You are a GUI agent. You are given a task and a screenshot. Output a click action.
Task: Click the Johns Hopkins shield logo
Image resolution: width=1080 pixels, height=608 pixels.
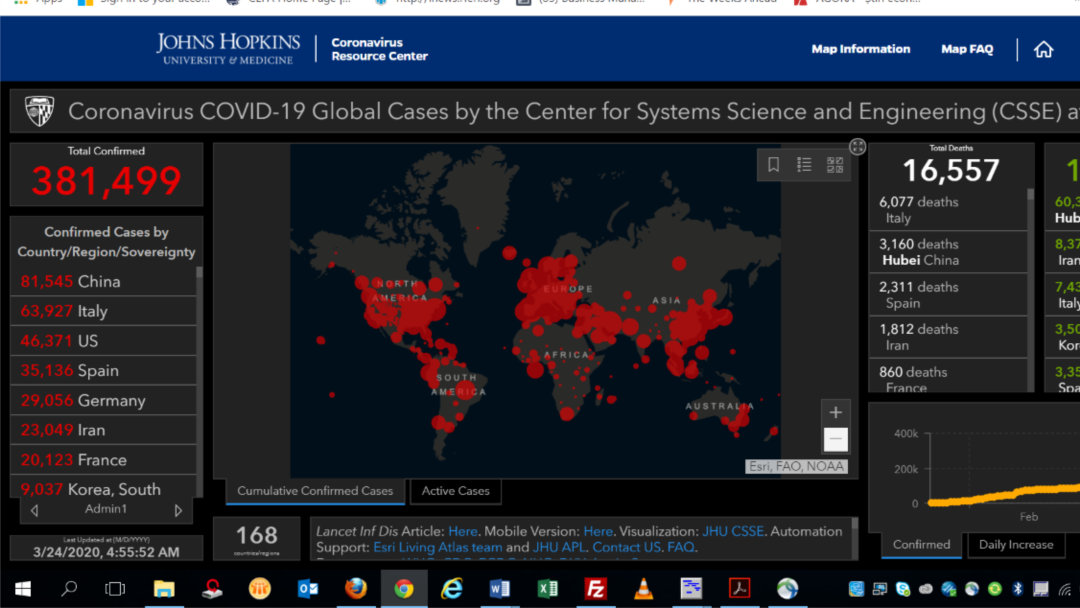pyautogui.click(x=39, y=111)
